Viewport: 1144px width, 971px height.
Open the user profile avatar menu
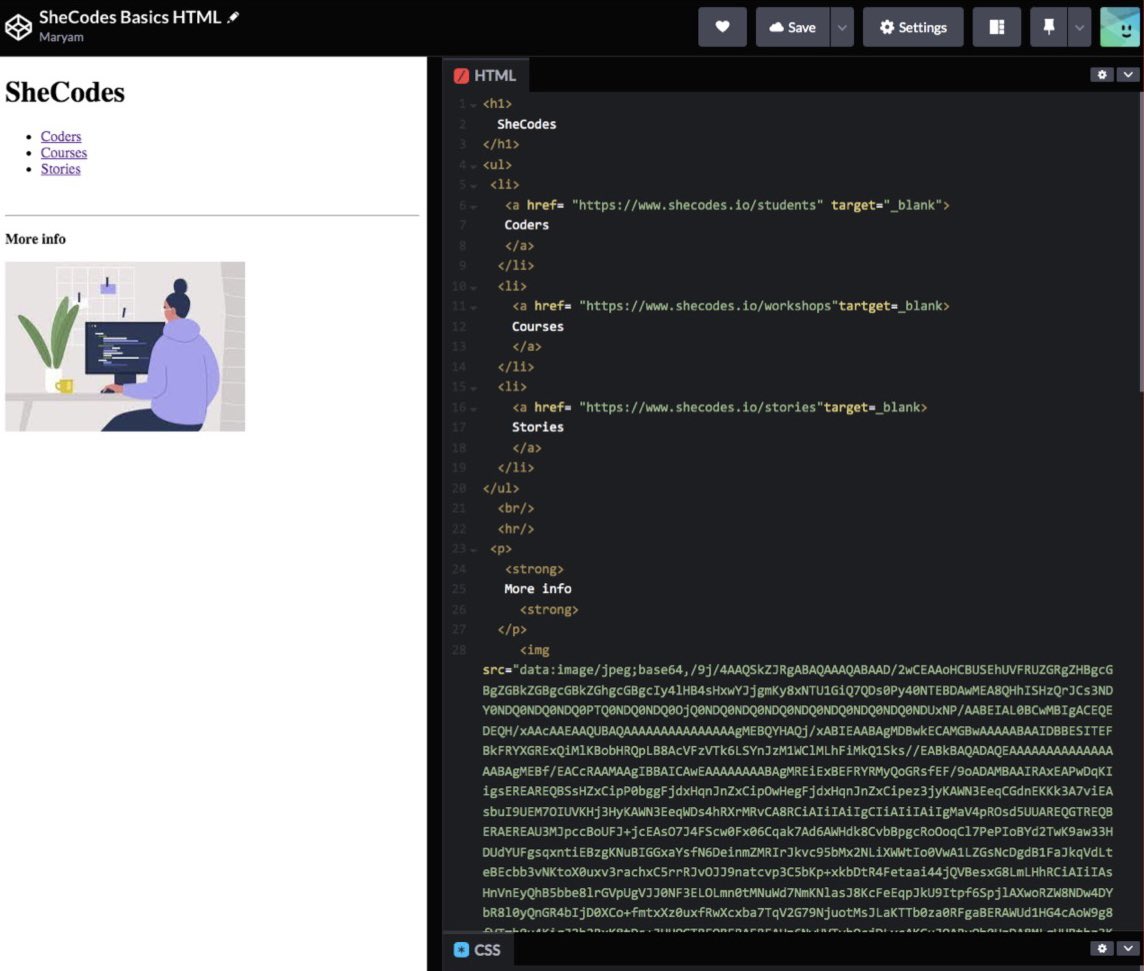point(1119,27)
